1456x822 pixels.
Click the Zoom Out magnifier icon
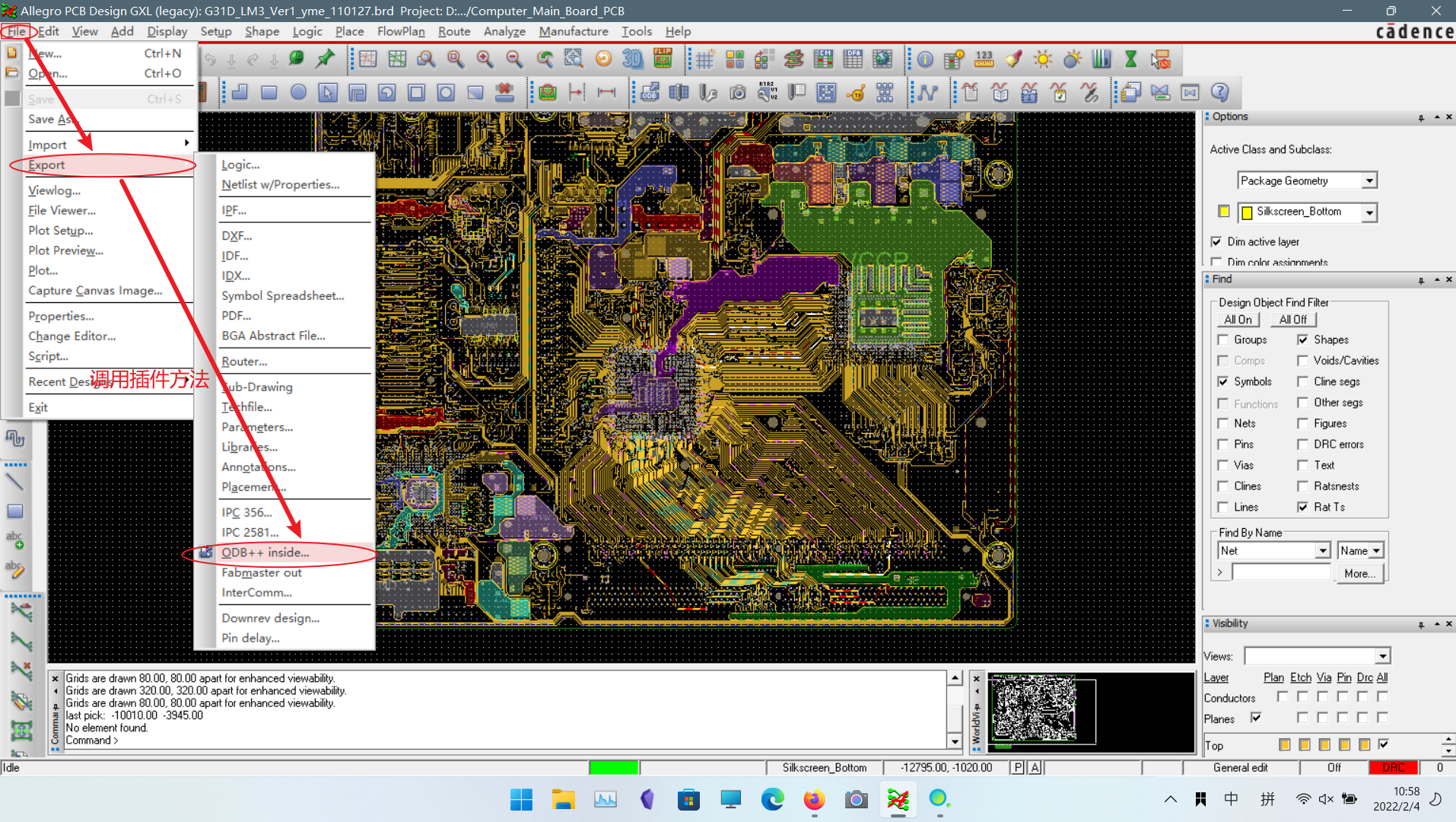(514, 59)
